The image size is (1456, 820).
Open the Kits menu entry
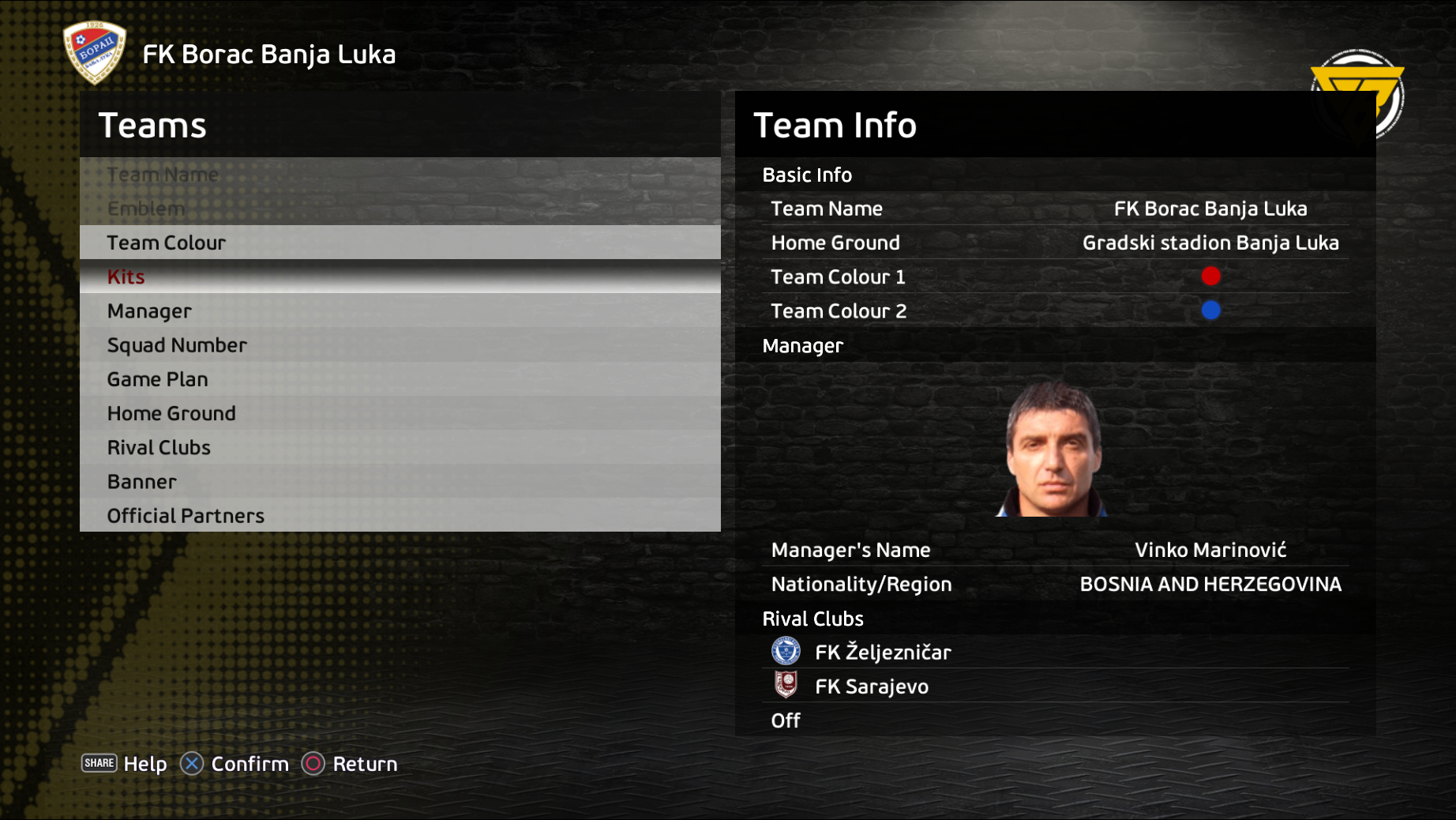click(400, 276)
